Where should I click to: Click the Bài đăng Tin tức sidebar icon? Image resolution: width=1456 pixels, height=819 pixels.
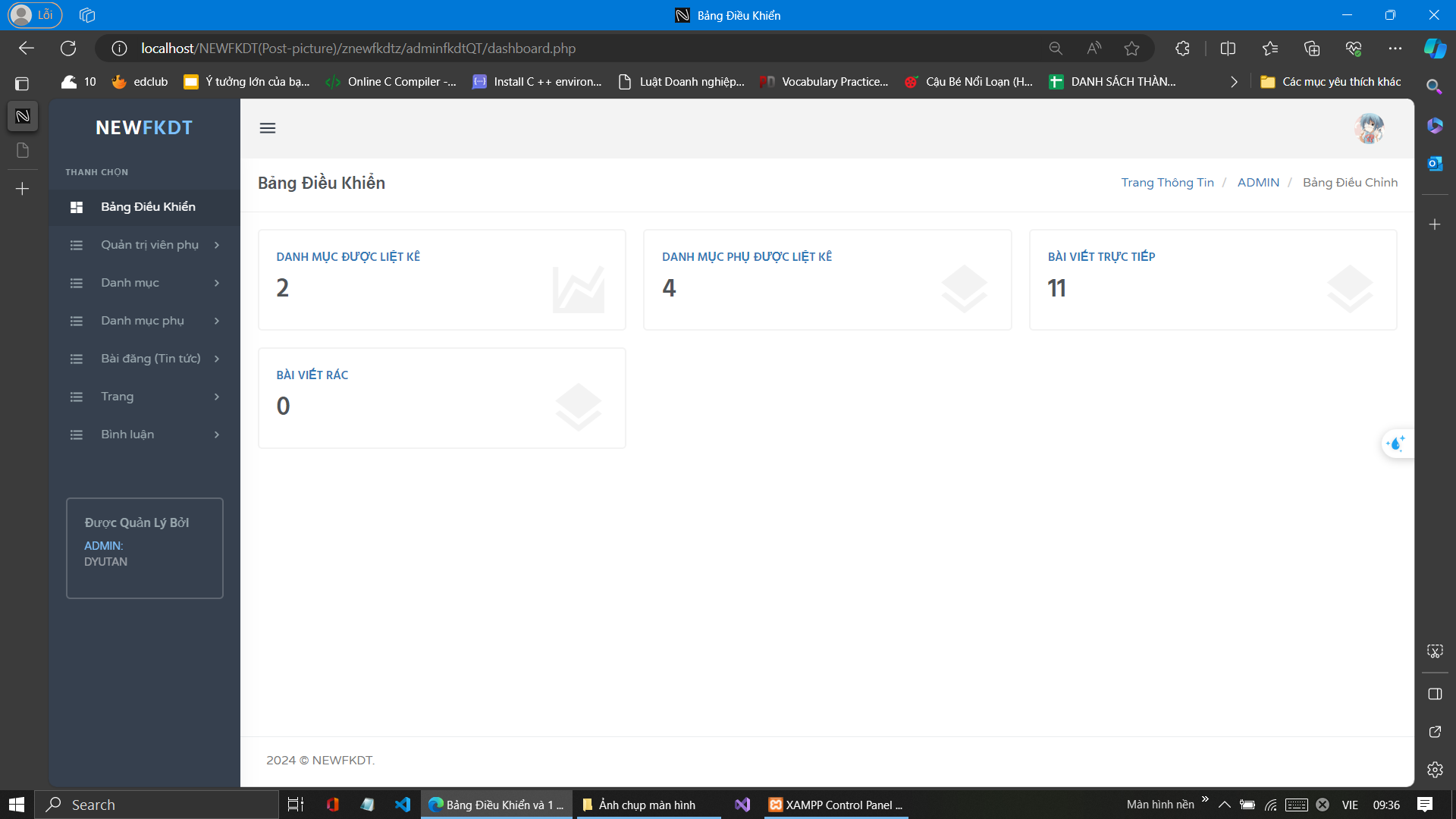coord(77,358)
